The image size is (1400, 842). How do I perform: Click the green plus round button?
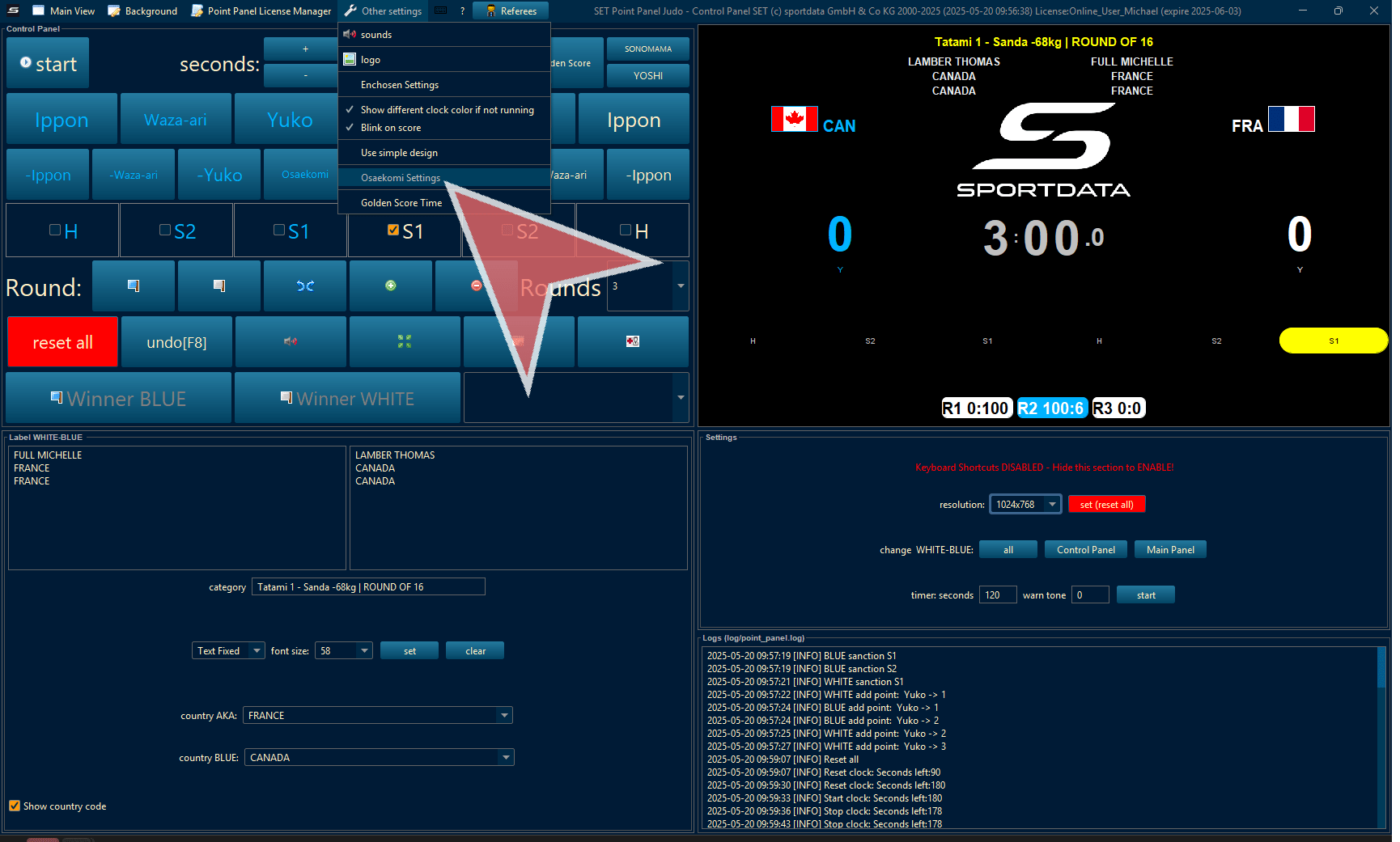point(391,286)
